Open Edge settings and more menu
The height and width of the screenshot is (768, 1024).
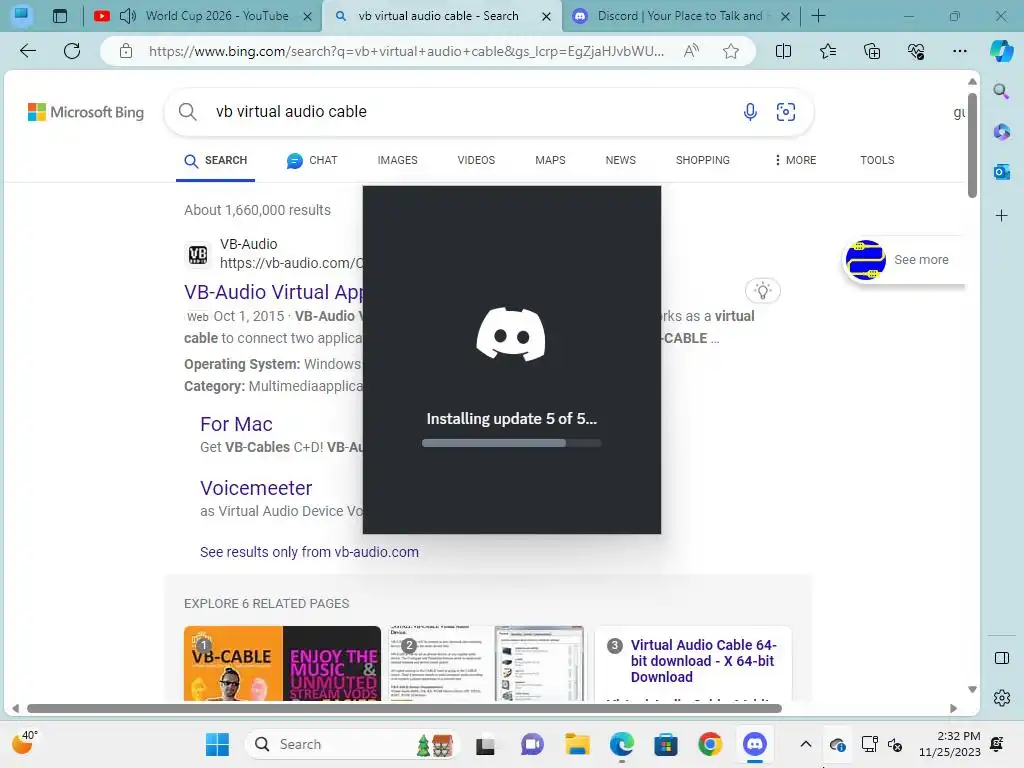click(959, 51)
